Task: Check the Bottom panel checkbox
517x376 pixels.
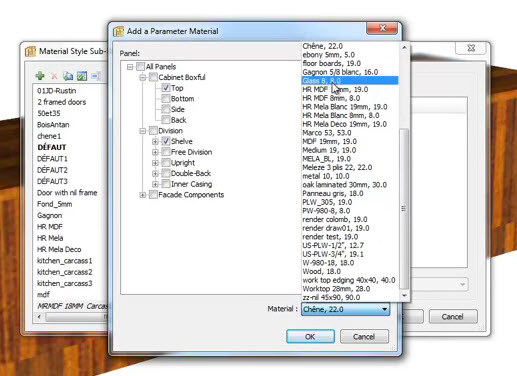Action: click(166, 99)
